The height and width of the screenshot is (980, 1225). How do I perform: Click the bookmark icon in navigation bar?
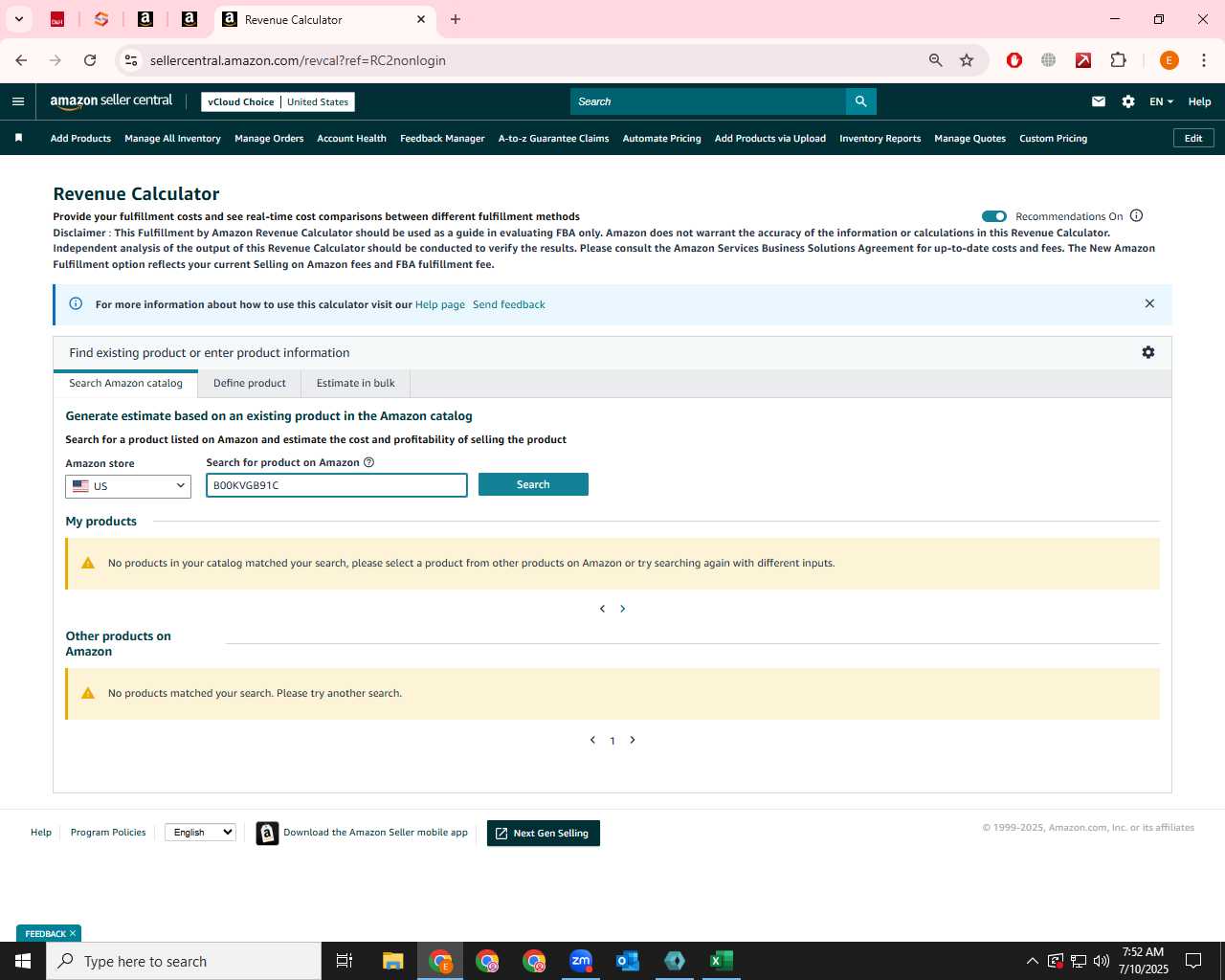click(x=18, y=138)
